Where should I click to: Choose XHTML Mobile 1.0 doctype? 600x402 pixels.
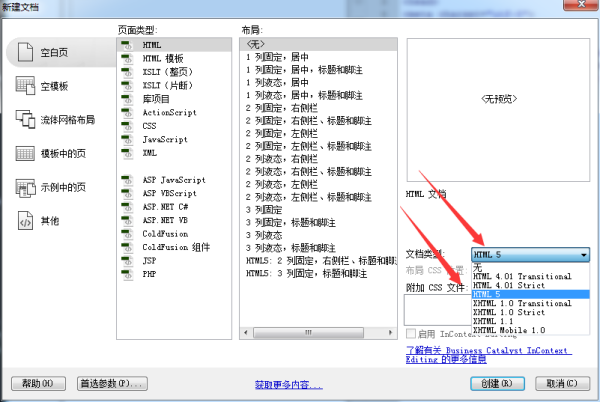point(530,330)
